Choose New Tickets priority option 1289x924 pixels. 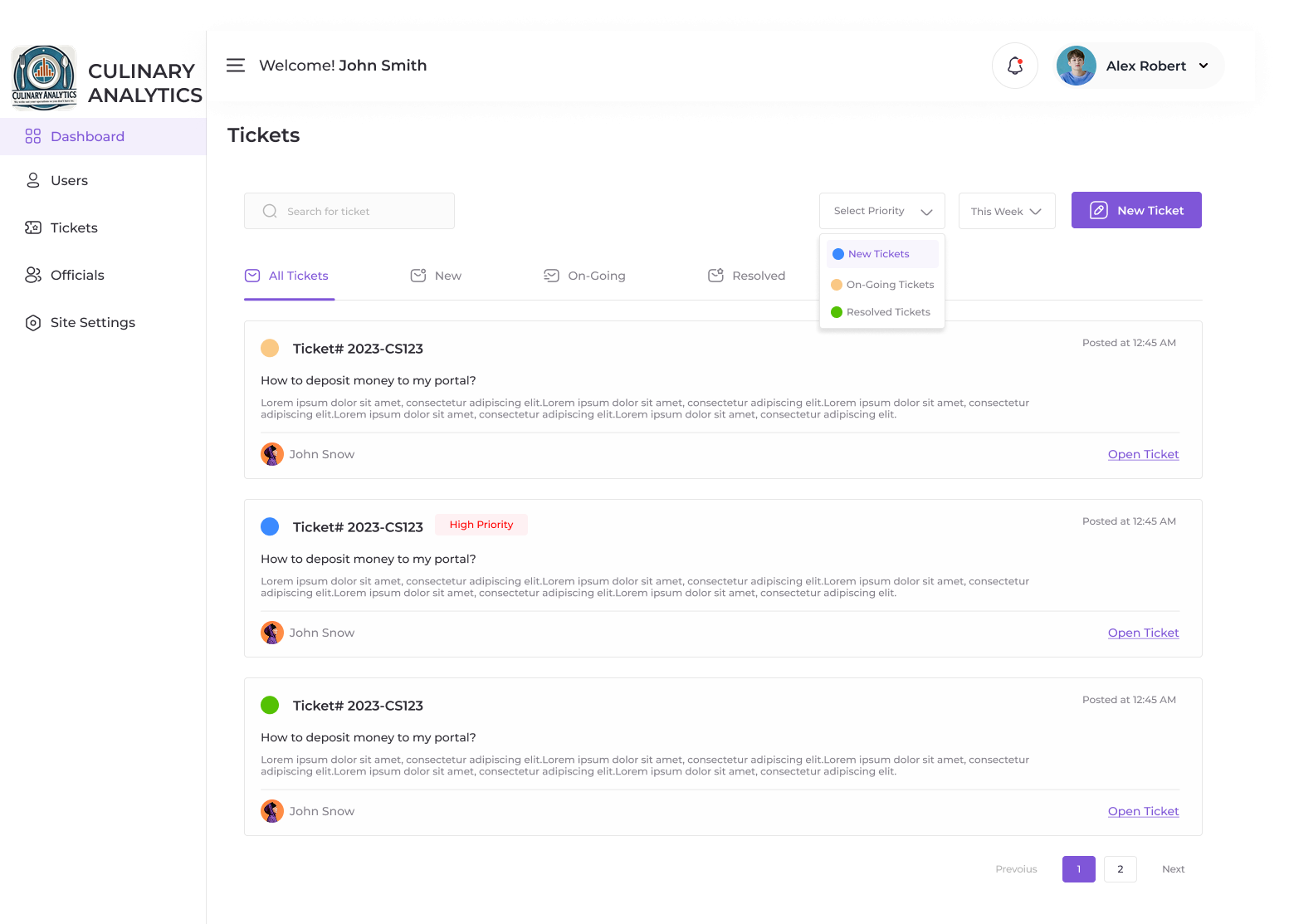pos(878,254)
